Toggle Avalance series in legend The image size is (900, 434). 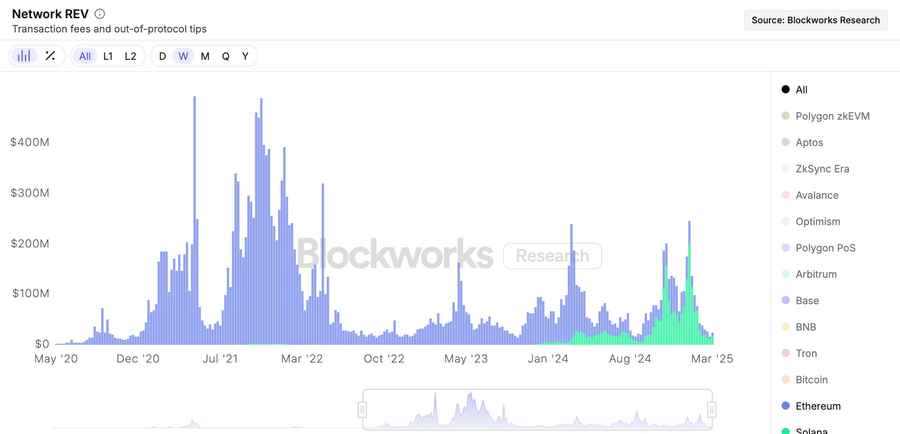810,195
